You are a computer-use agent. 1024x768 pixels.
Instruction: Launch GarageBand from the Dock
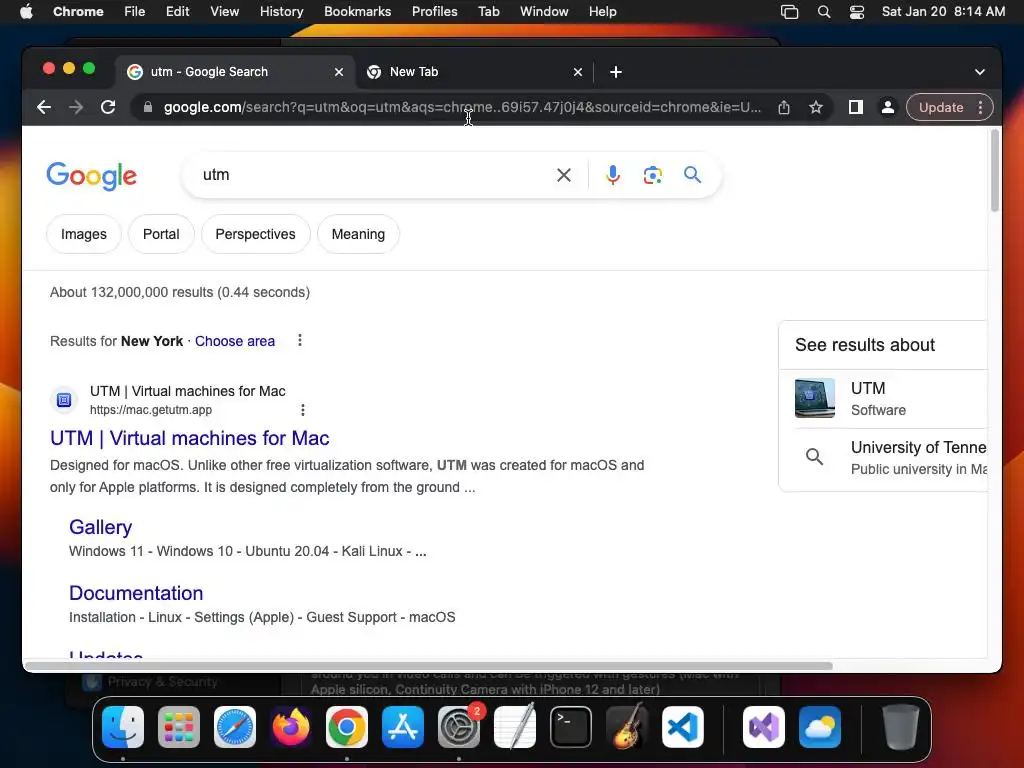[x=627, y=727]
